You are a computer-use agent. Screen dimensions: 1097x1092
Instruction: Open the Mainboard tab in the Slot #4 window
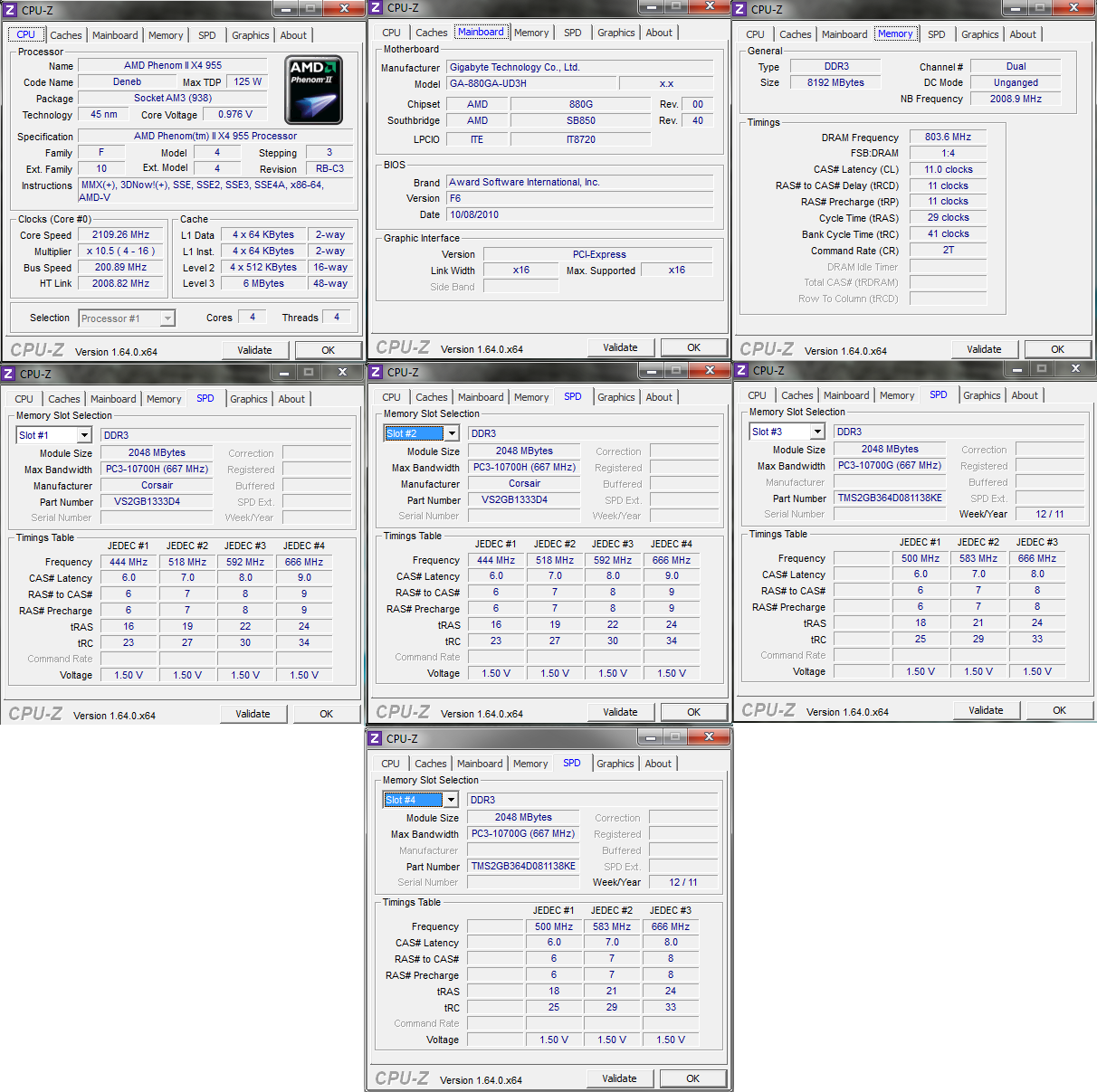point(480,764)
